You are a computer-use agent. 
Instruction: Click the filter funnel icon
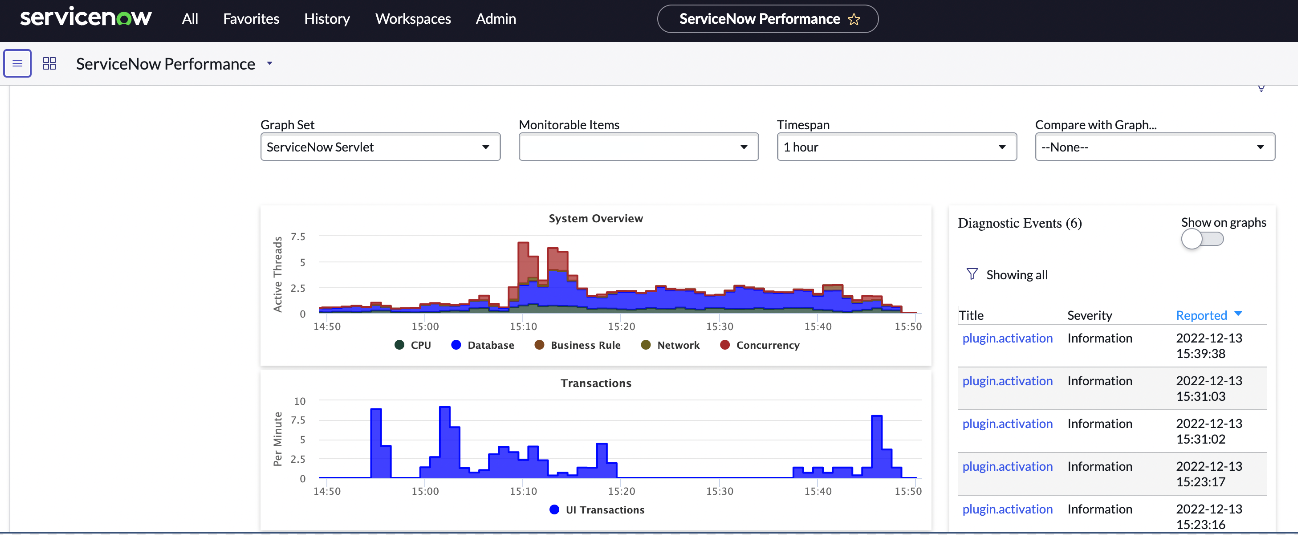pyautogui.click(x=972, y=274)
